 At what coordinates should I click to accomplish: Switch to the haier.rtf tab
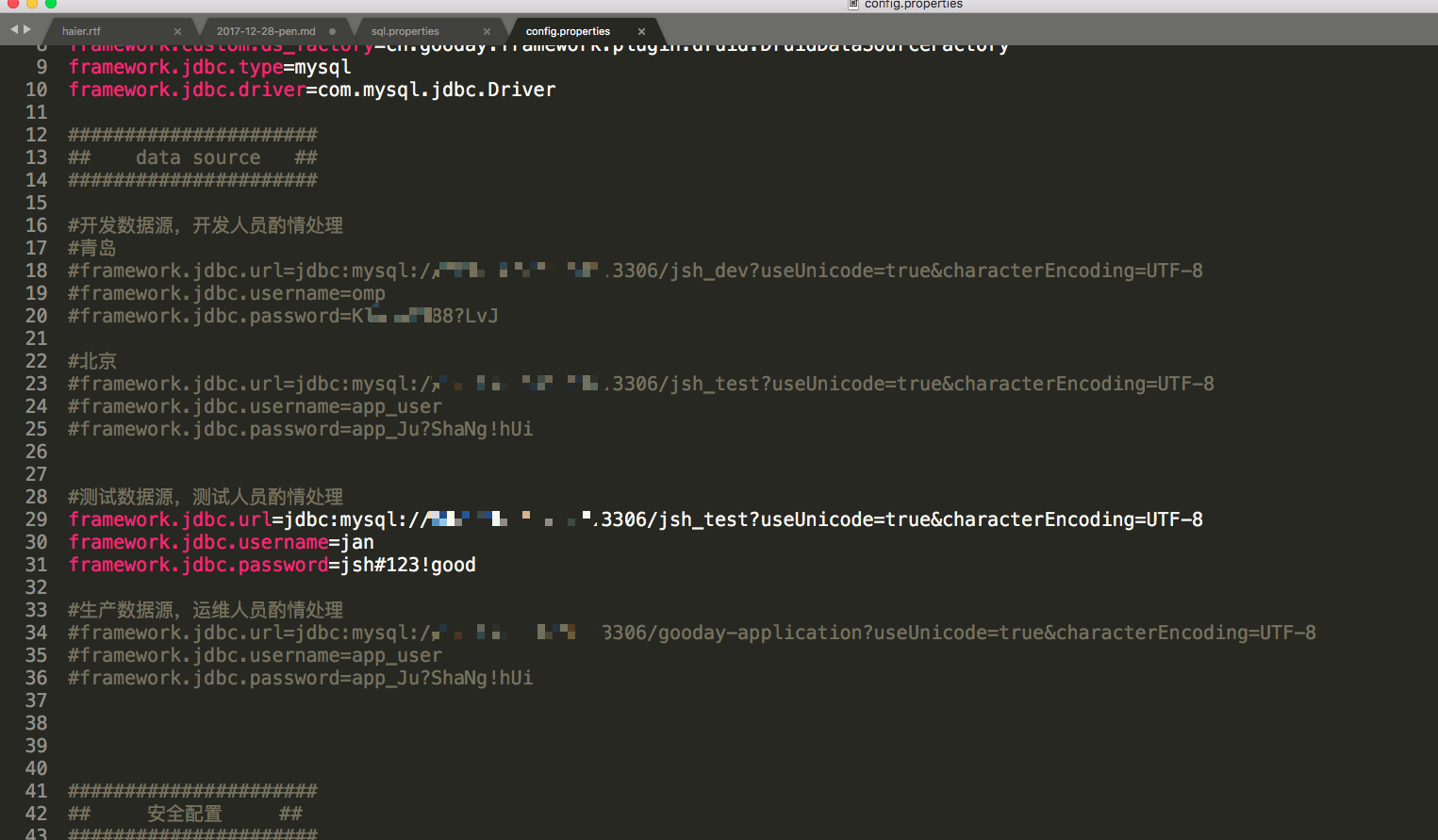pos(81,31)
